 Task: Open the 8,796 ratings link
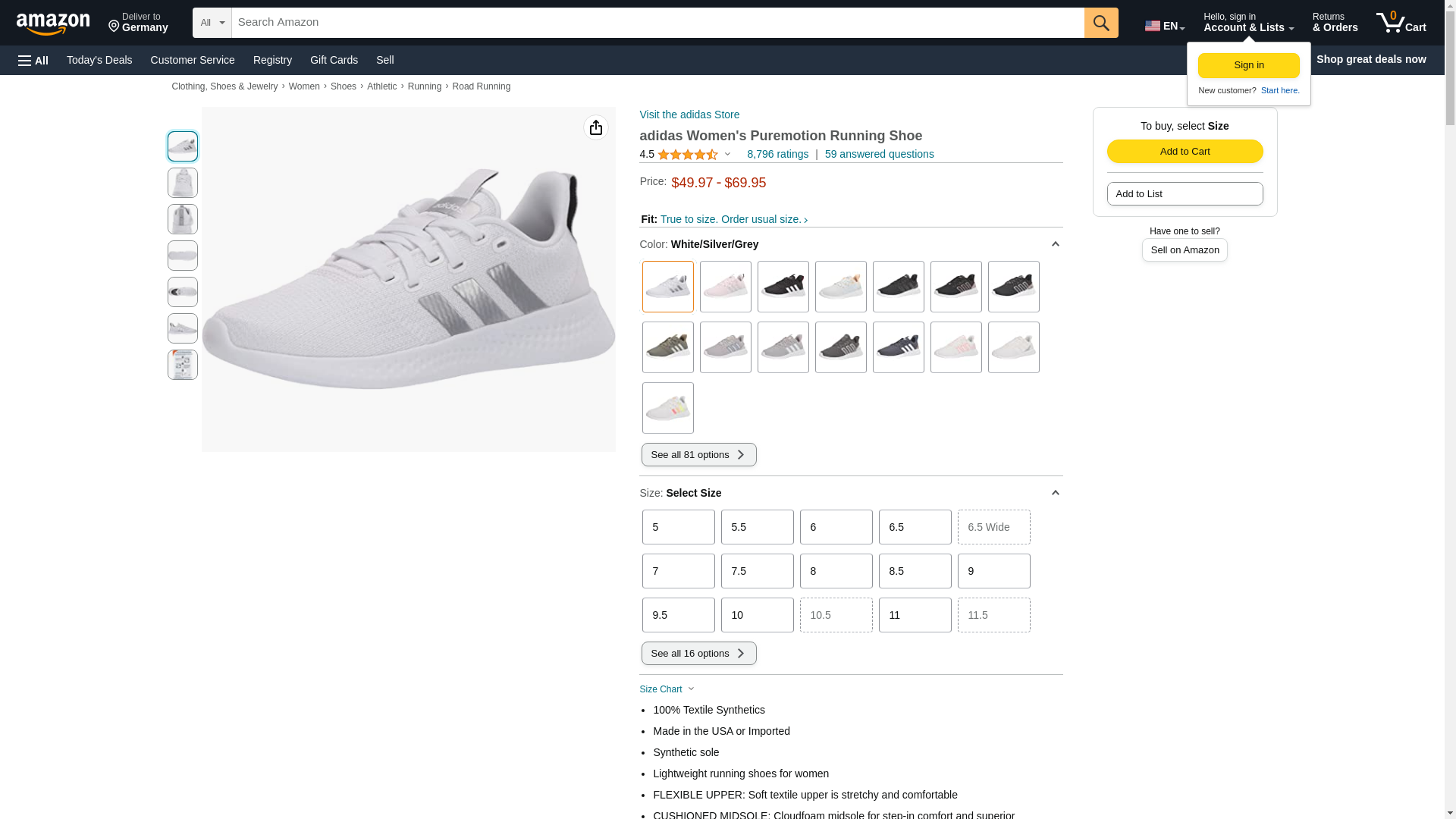[x=777, y=154]
